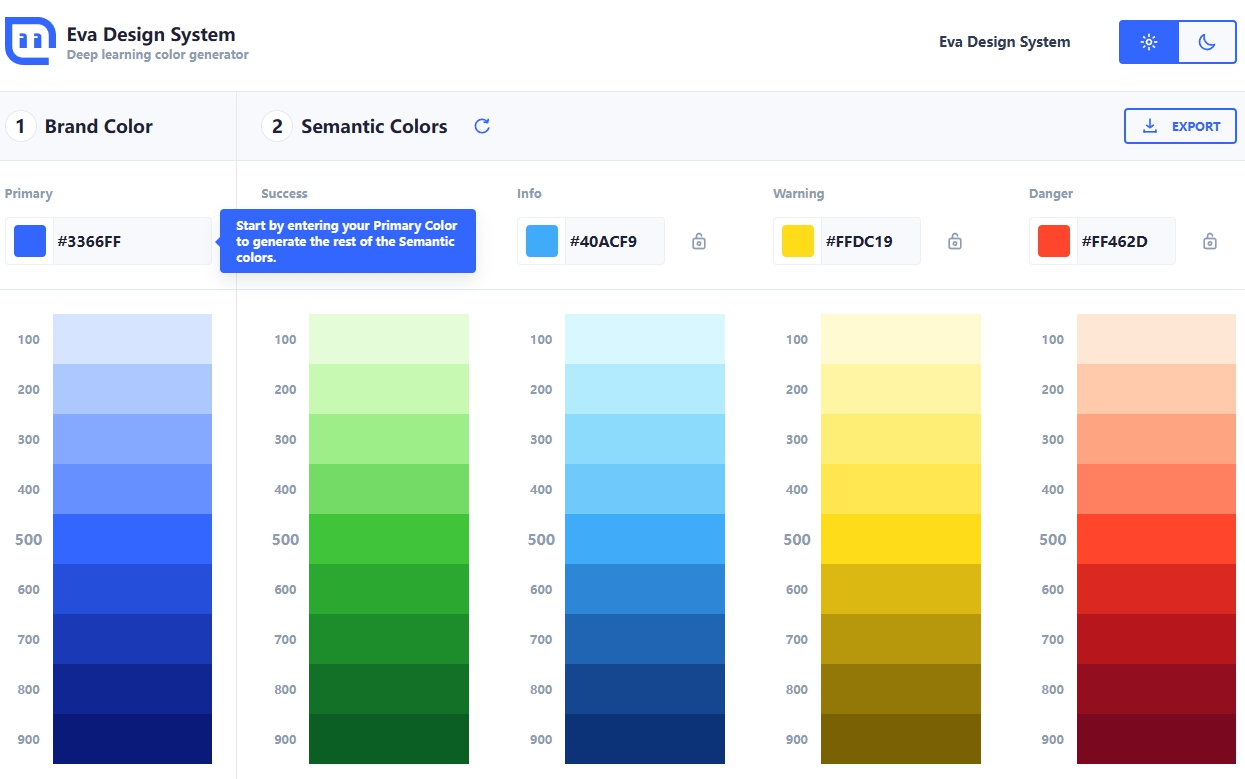The image size is (1245, 779).
Task: Select the Info 800 shade block
Action: 645,689
